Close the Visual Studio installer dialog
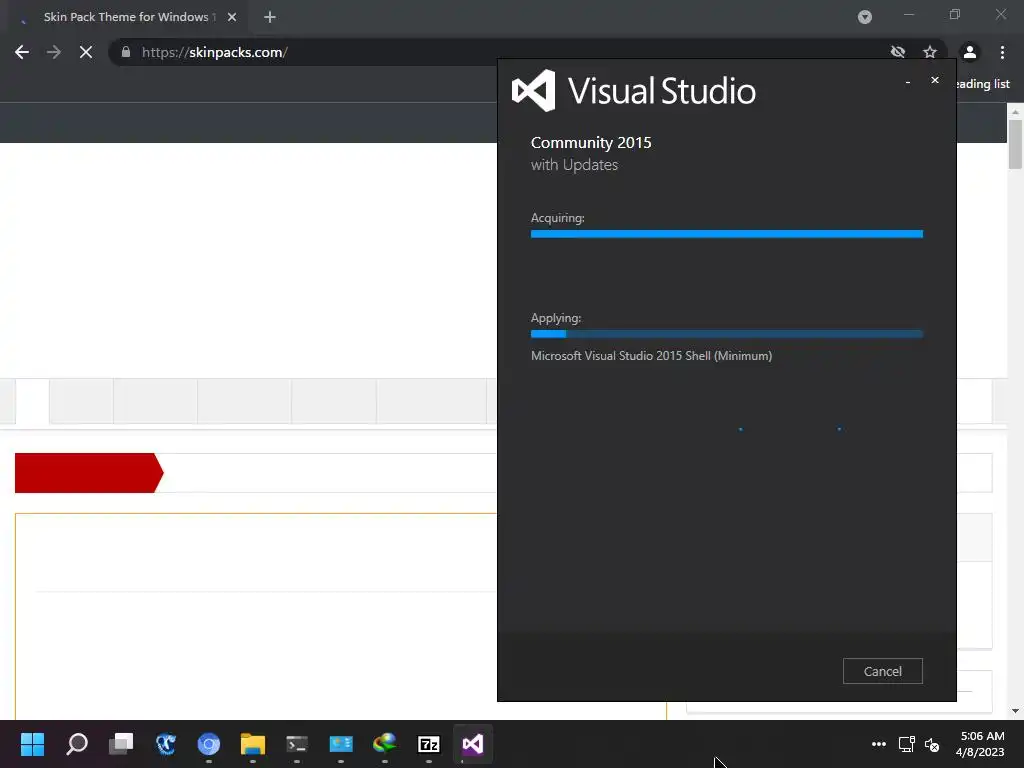1024x768 pixels. 935,80
